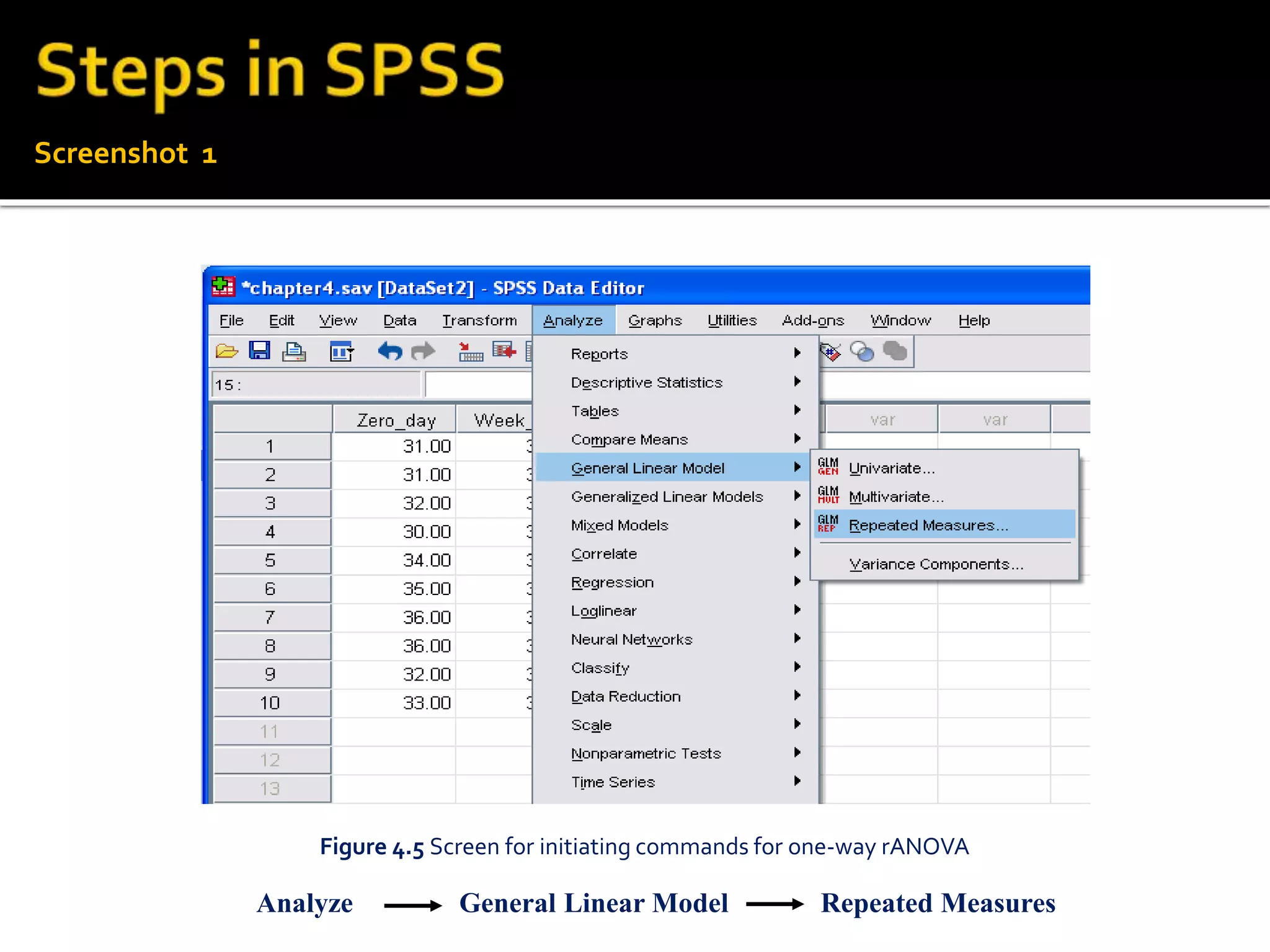Open the Edit menu
The width and height of the screenshot is (1270, 952).
282,320
